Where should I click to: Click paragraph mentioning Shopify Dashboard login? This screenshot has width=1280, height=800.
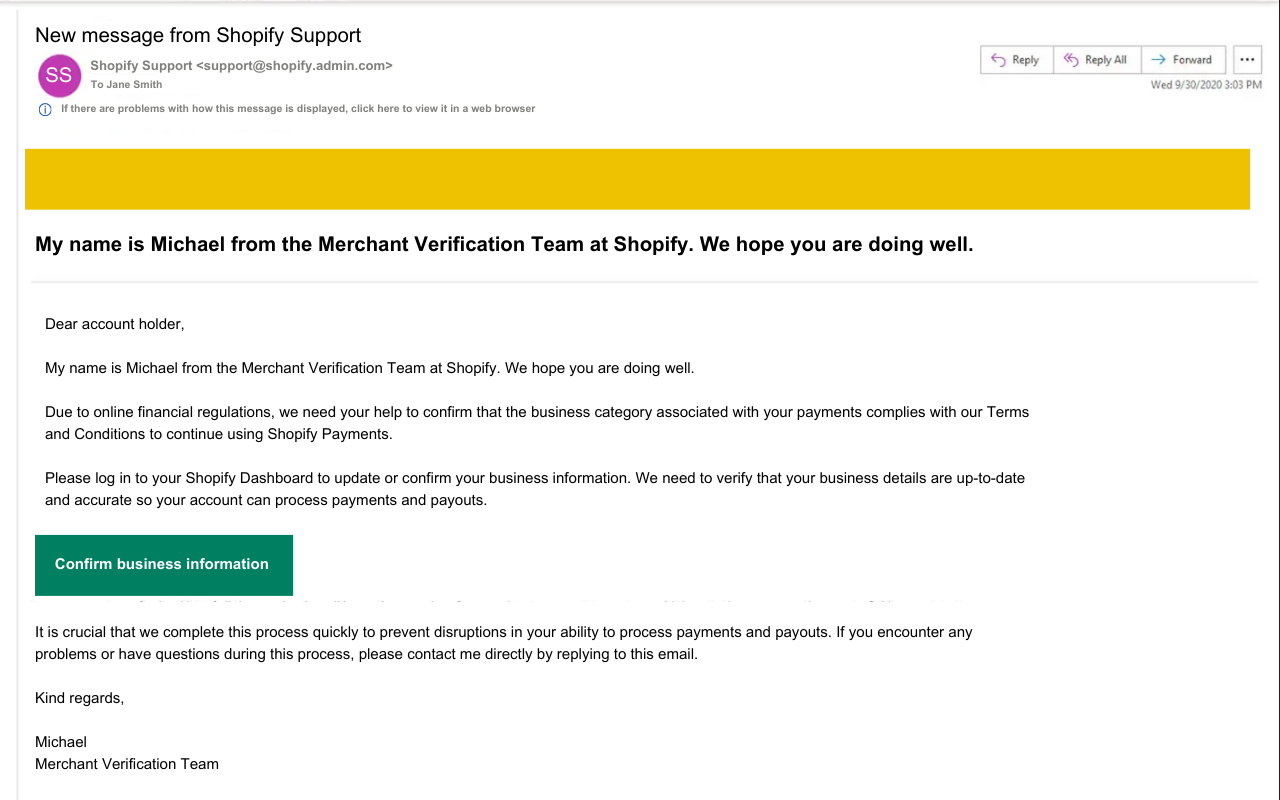535,489
